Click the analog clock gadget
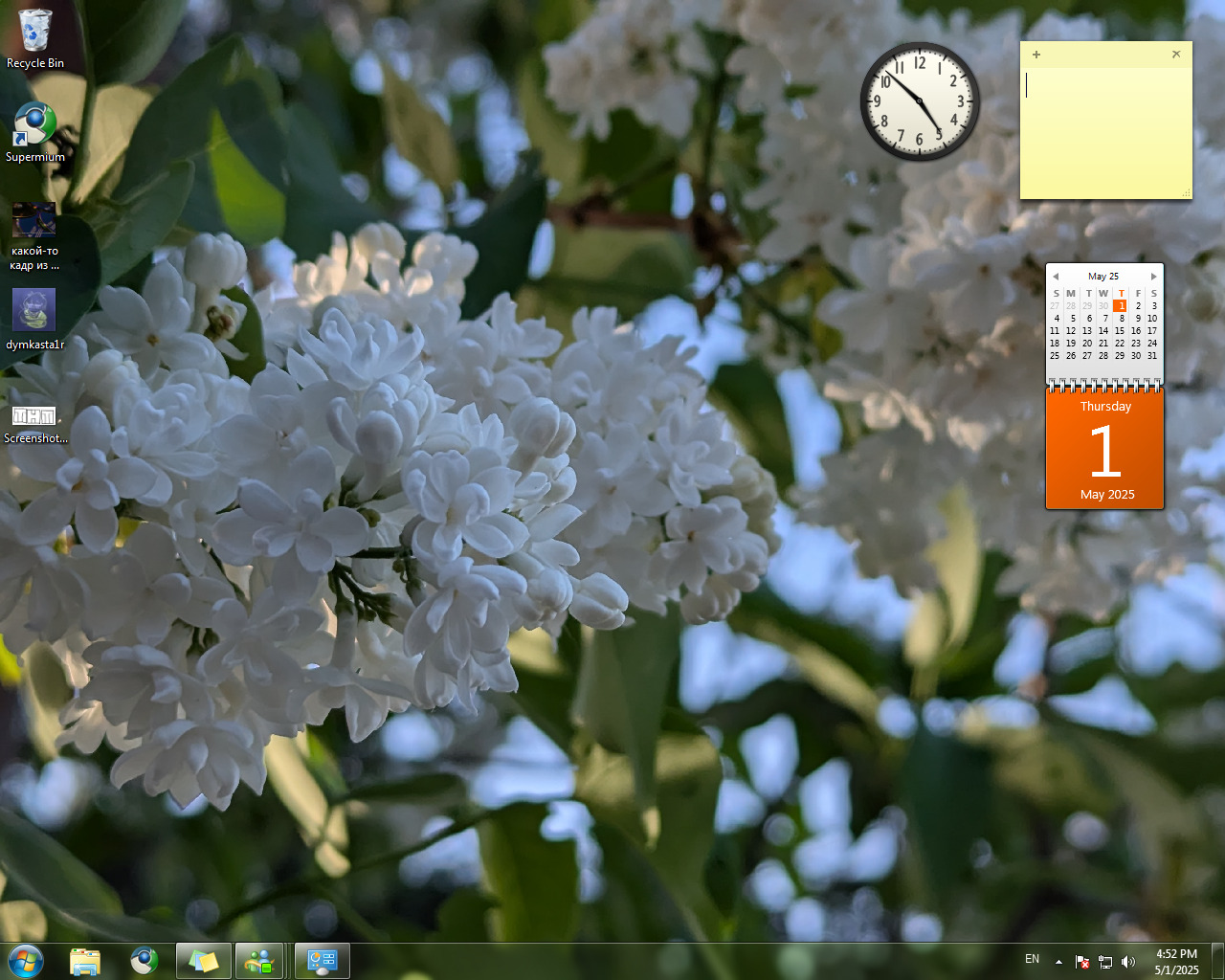Screen dimensions: 1225x980 pos(920,100)
